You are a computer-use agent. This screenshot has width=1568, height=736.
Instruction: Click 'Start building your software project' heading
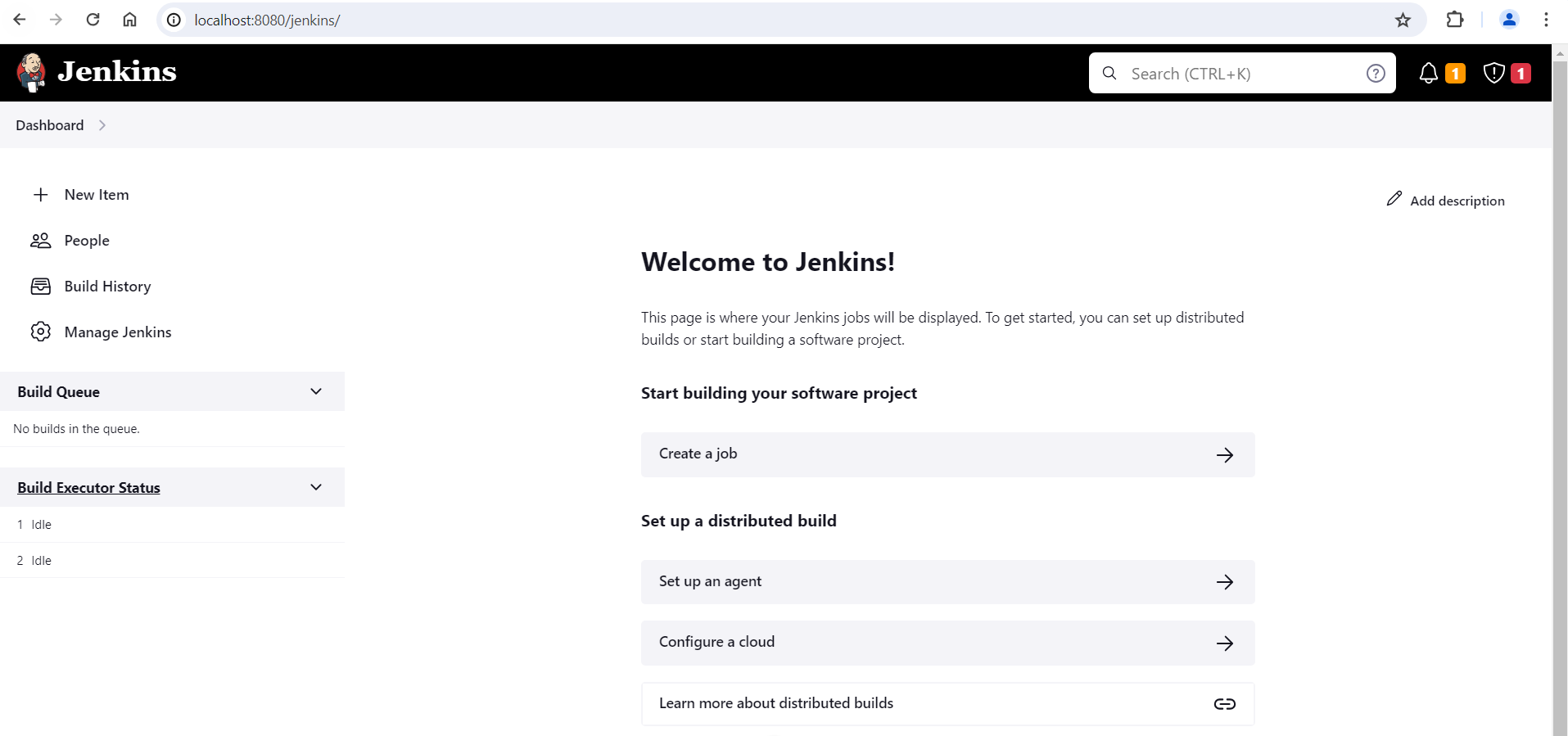click(779, 394)
